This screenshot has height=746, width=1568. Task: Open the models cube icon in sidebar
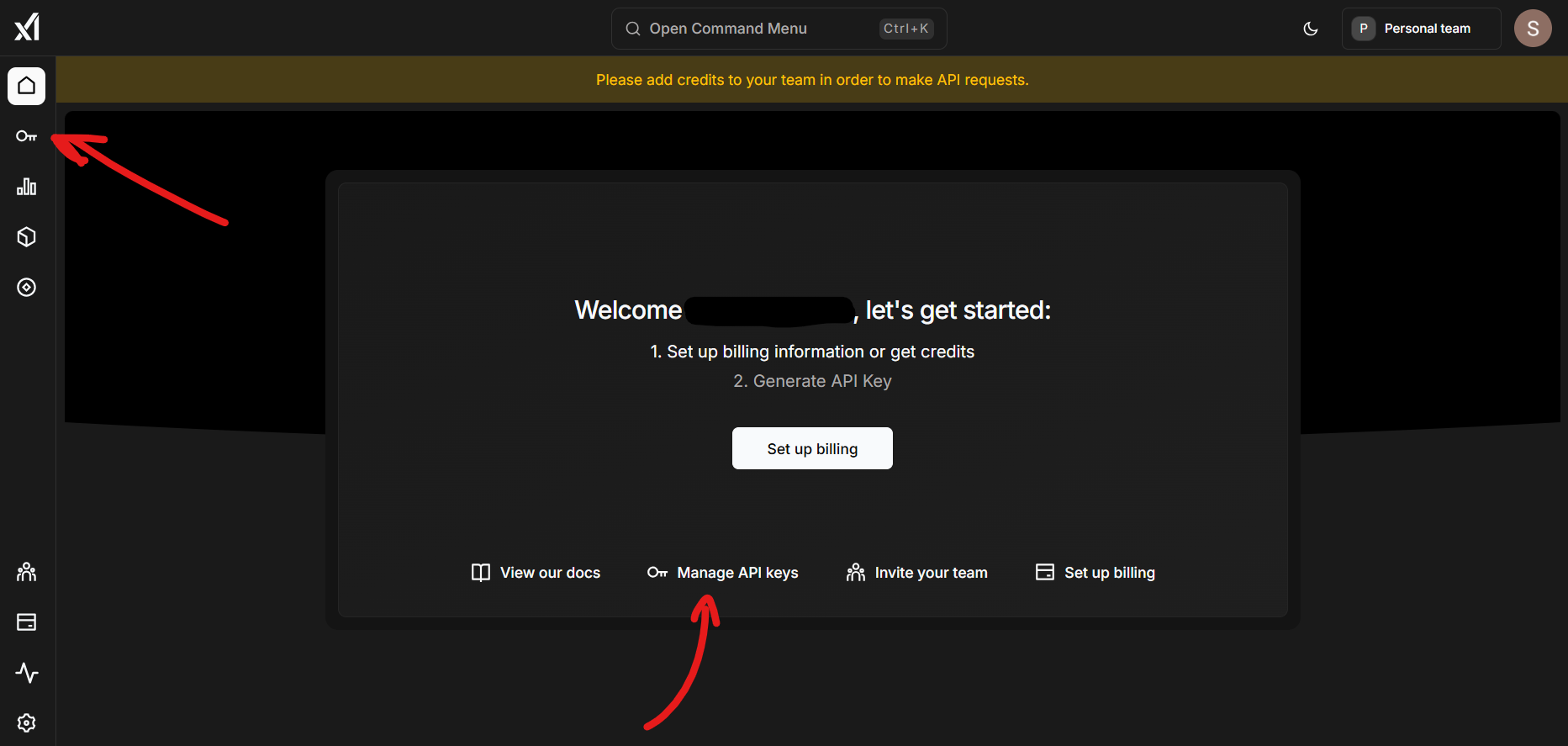(x=27, y=237)
